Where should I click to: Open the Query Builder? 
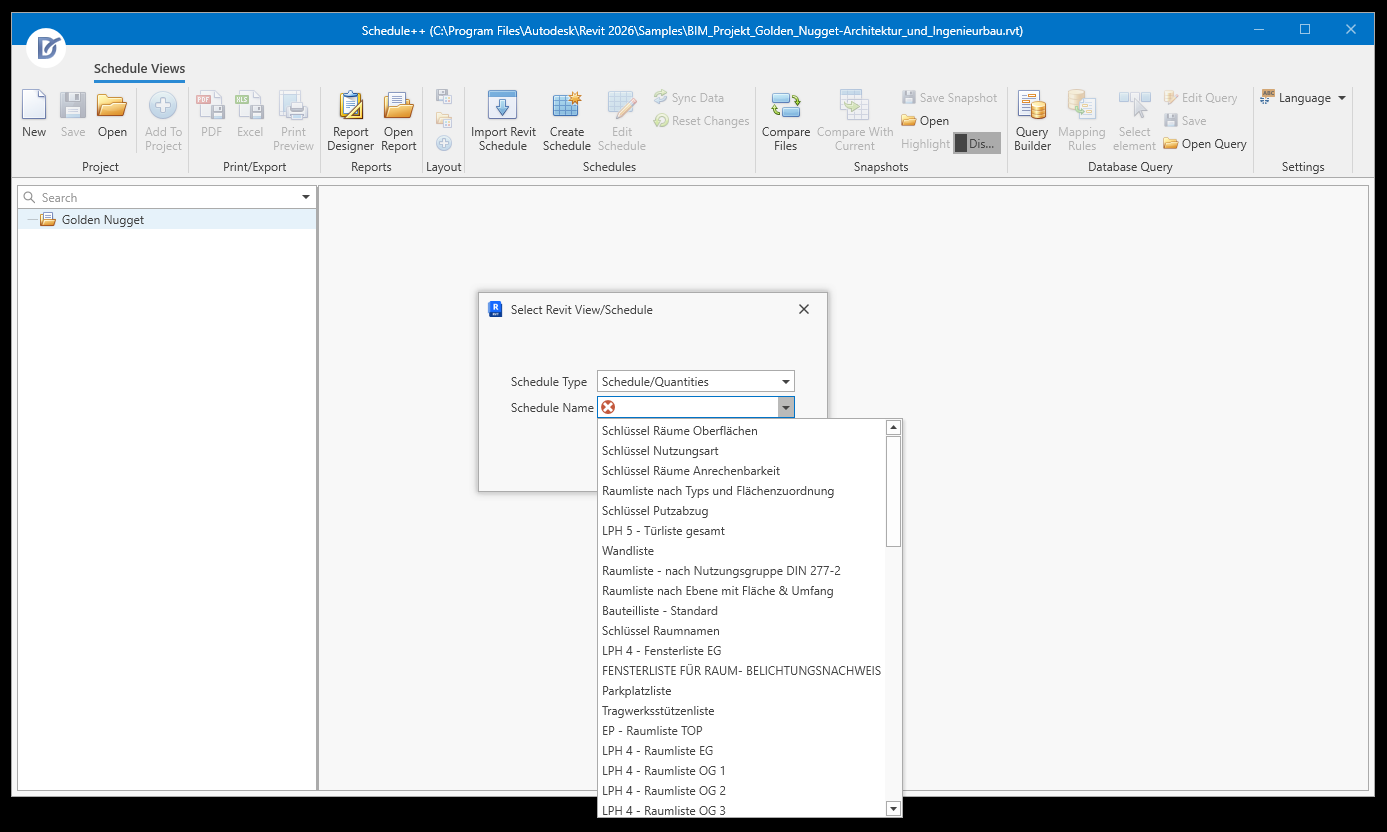tap(1032, 121)
